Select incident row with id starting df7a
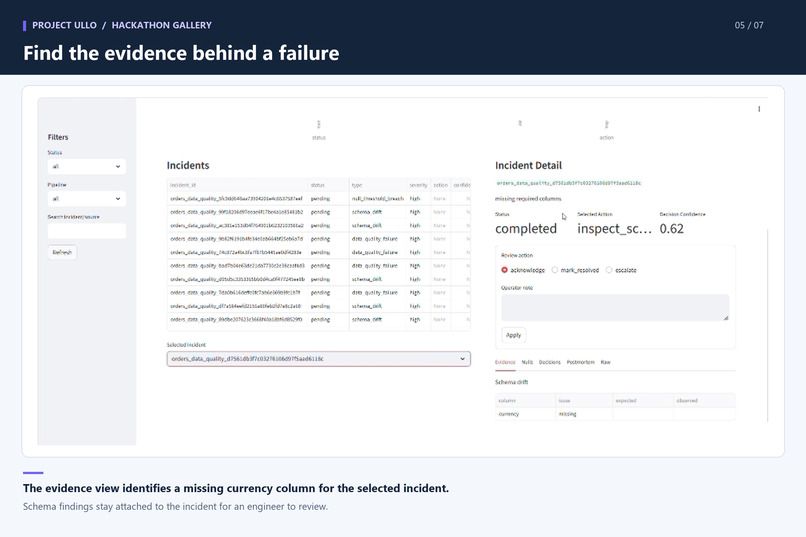Screen dimensions: 806x537 (318, 306)
